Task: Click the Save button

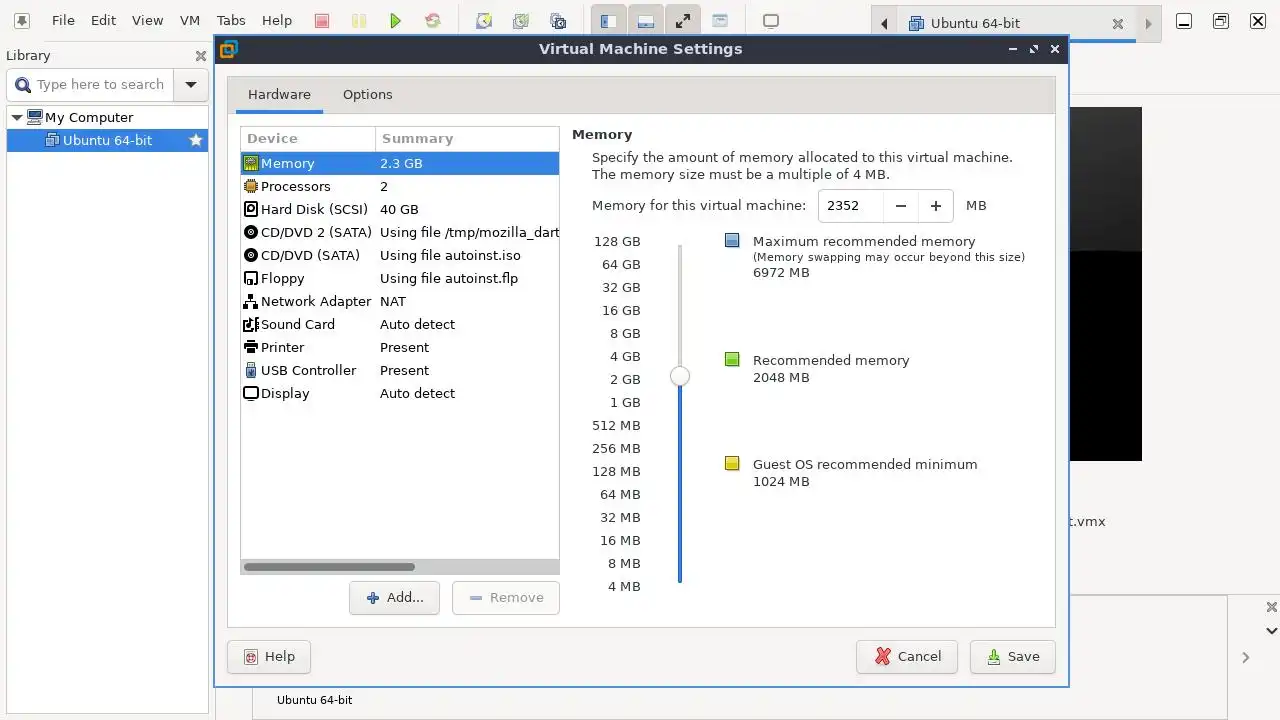Action: (1012, 656)
